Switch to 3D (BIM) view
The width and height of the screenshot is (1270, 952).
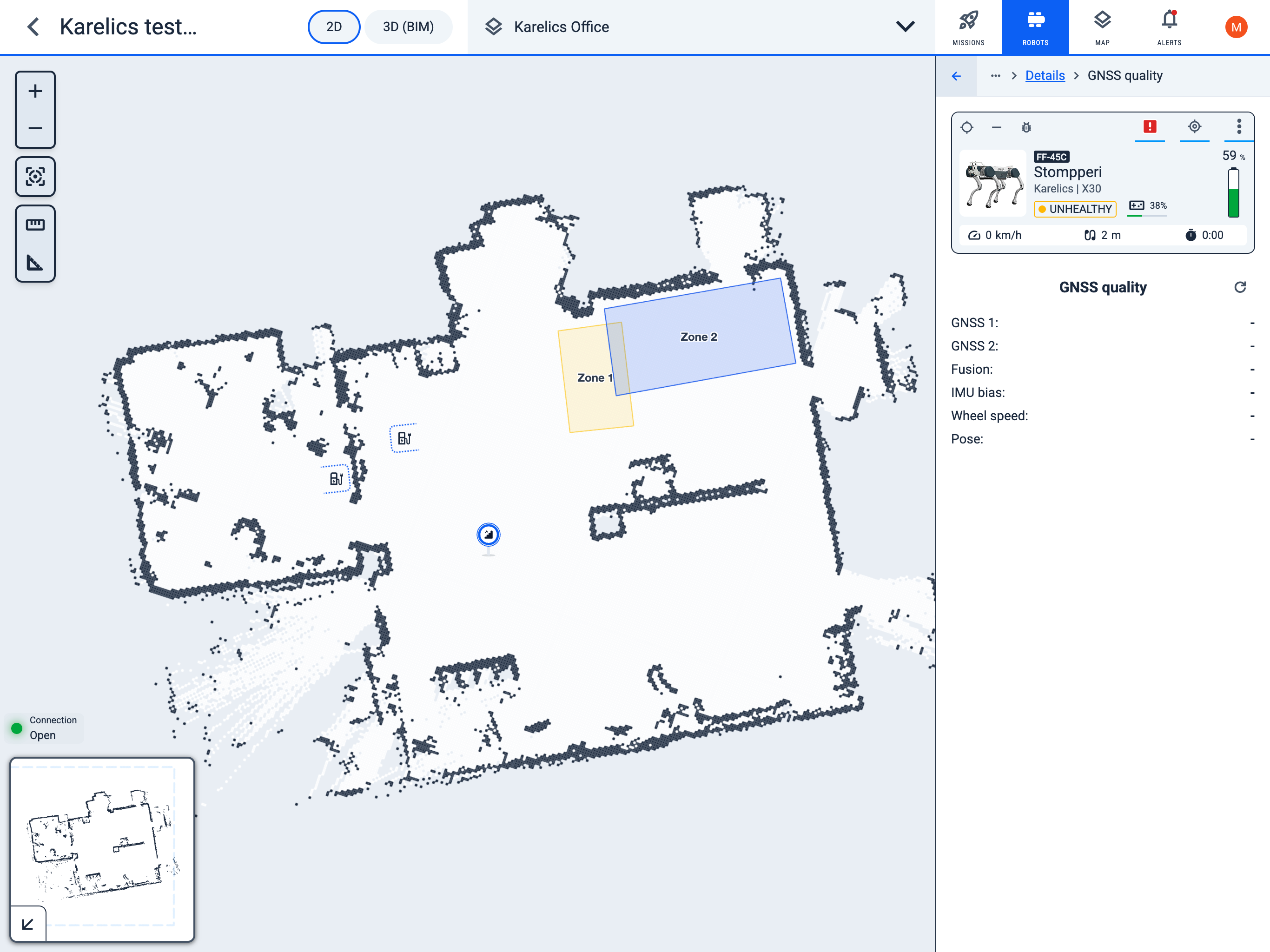(x=408, y=27)
